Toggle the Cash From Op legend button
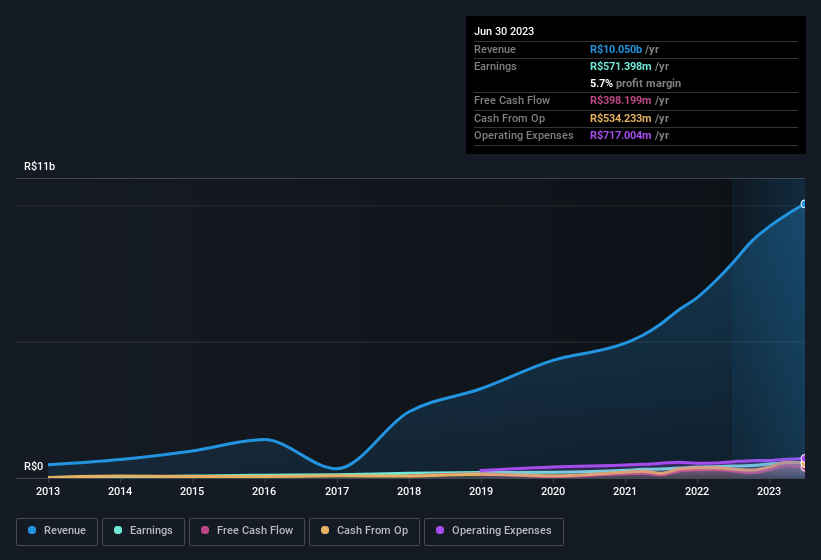821x560 pixels. tap(364, 532)
